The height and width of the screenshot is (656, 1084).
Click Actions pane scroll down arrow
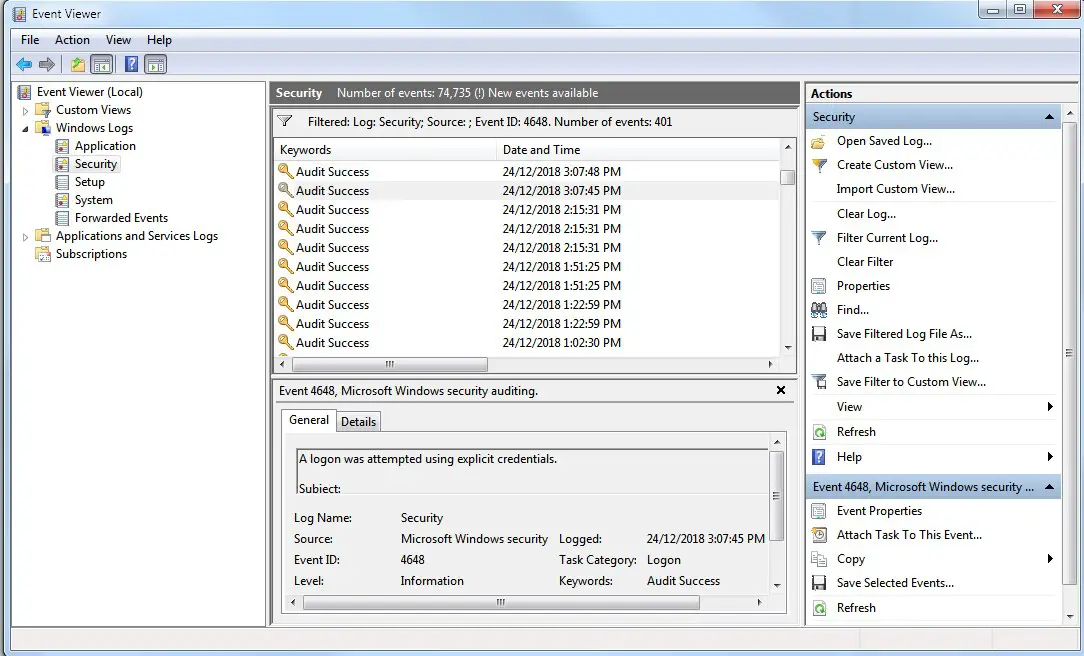tap(1069, 616)
